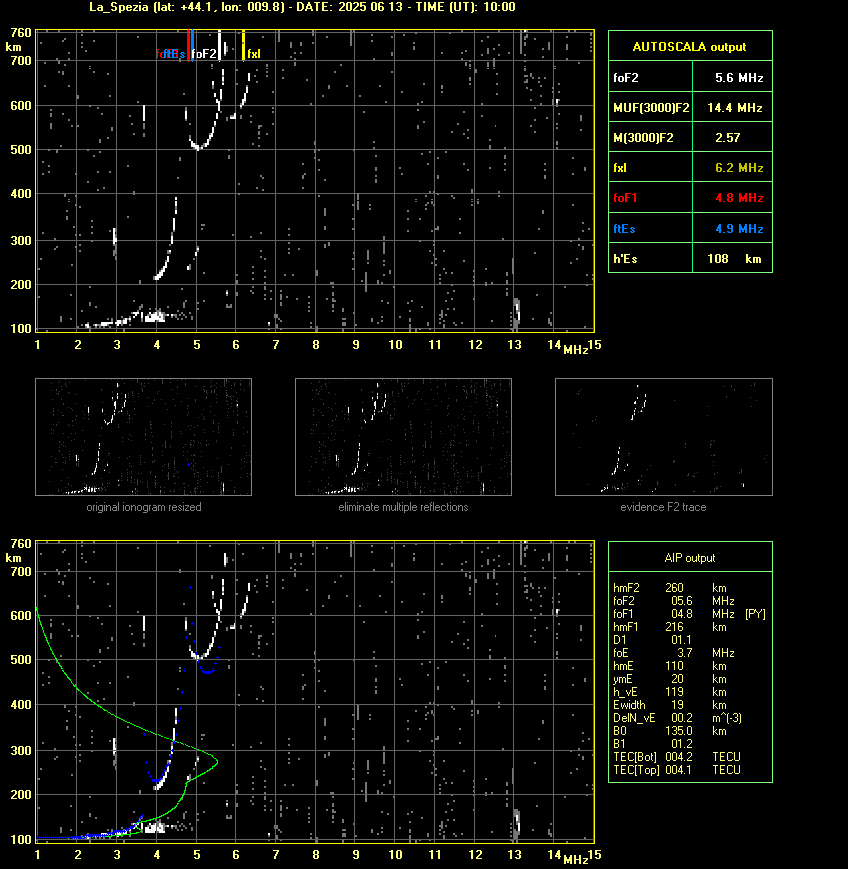The height and width of the screenshot is (869, 848).
Task: Click the 'eliminate multiple reflections' caption
Action: [x=403, y=507]
